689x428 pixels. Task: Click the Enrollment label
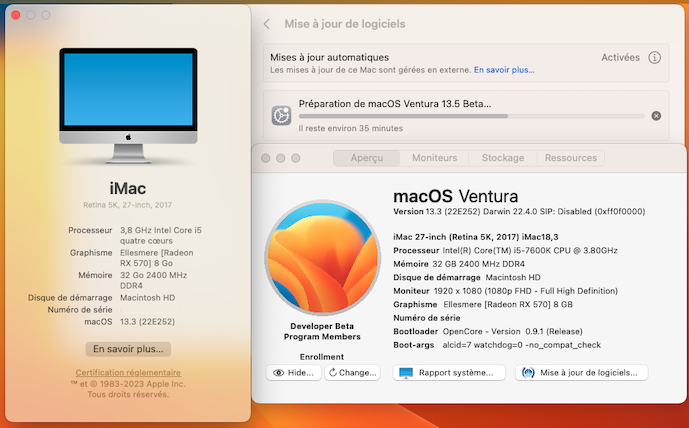click(322, 357)
